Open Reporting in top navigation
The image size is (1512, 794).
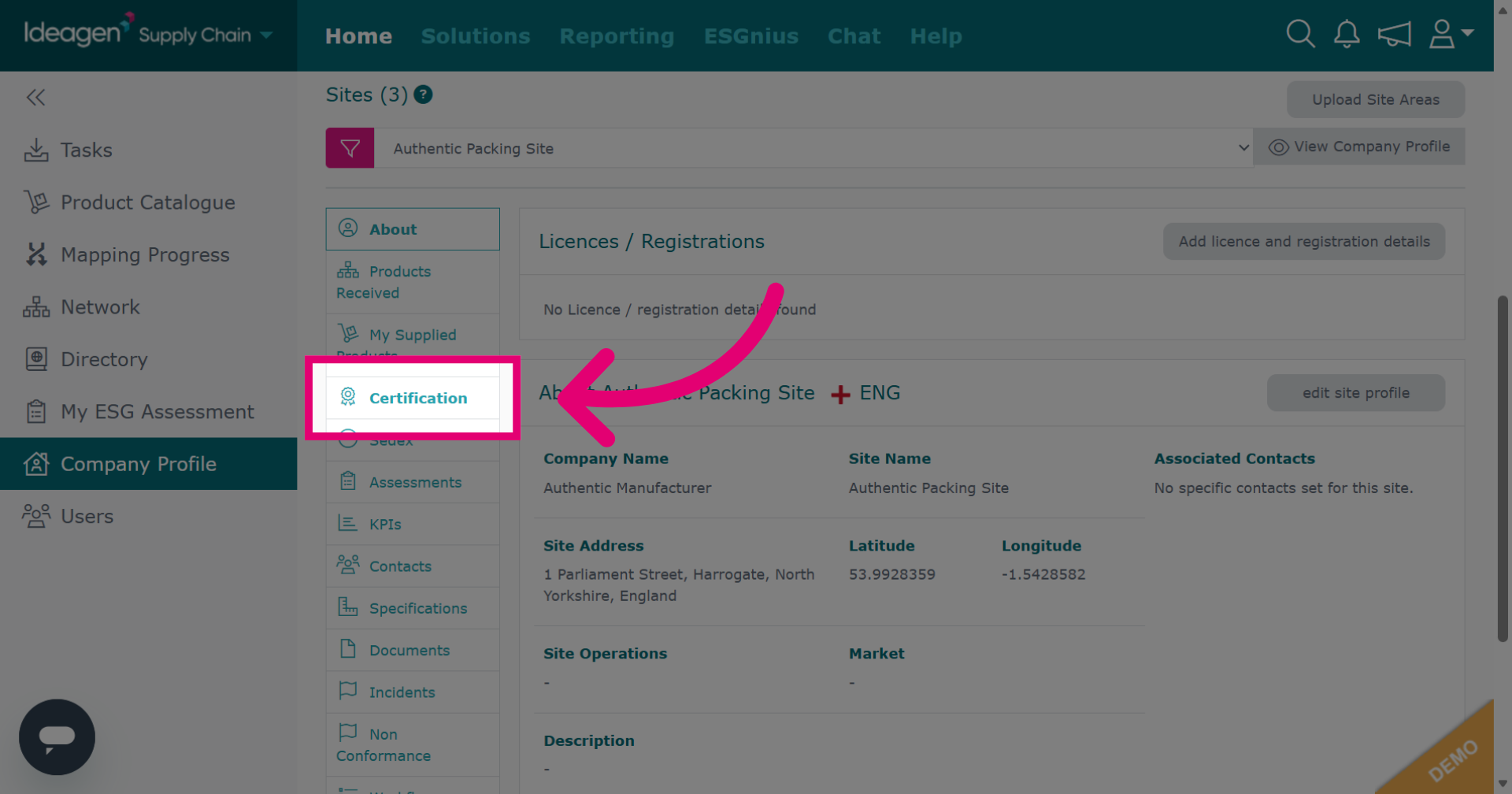(x=617, y=36)
